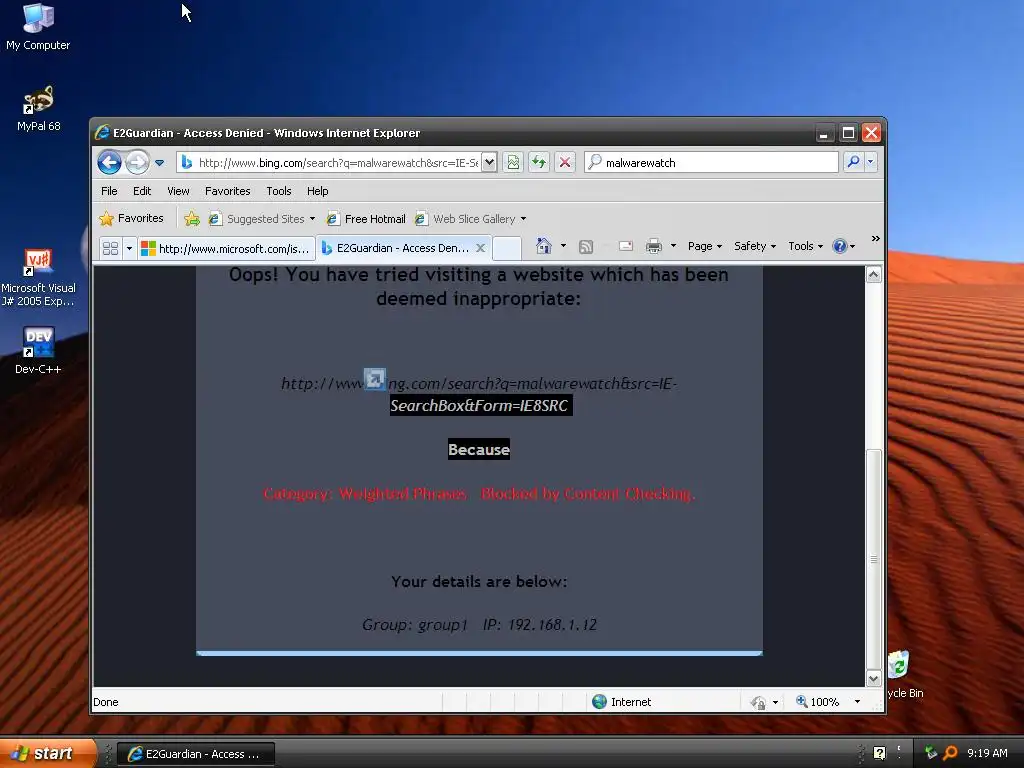
Task: Switch to the microsoft.com tab
Action: tap(226, 248)
